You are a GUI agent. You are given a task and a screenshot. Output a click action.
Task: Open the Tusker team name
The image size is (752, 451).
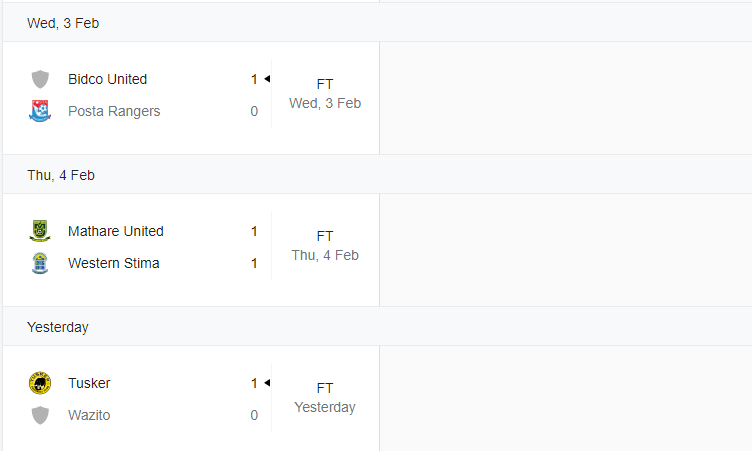(x=89, y=383)
